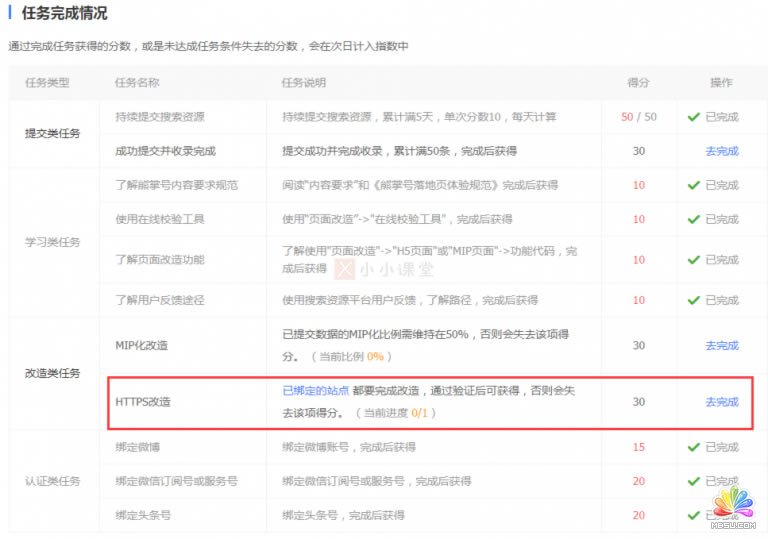Image resolution: width=768 pixels, height=539 pixels.
Task: Click 已完成 status in 持续提交搜索资源 row
Action: [x=721, y=117]
